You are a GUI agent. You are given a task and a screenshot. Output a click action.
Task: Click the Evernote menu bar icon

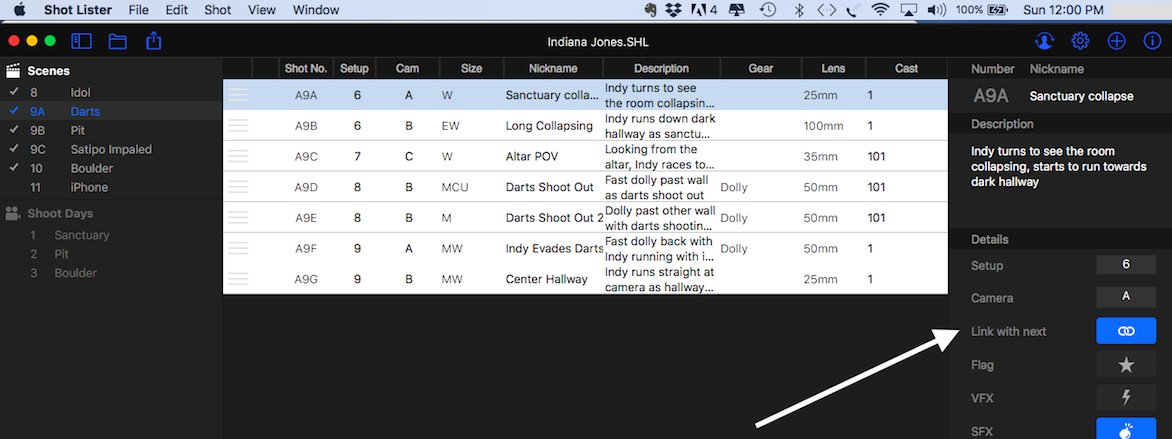click(651, 10)
